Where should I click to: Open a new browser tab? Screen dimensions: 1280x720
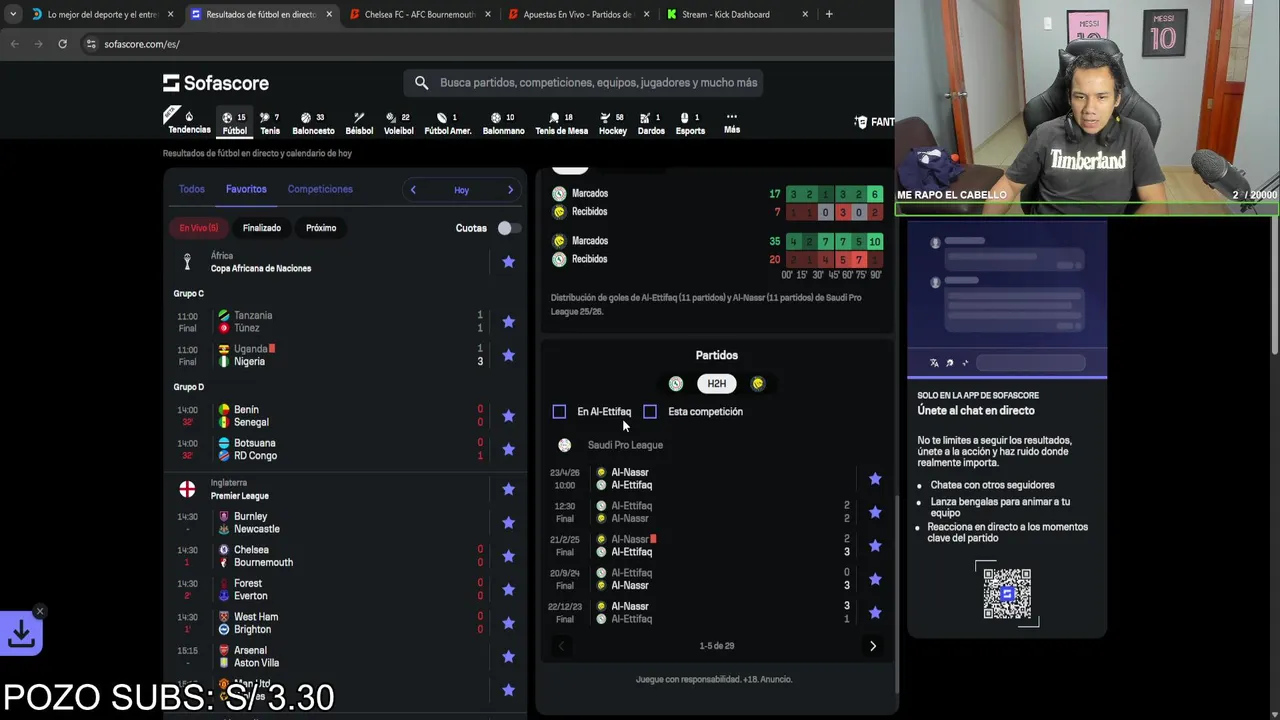[829, 14]
